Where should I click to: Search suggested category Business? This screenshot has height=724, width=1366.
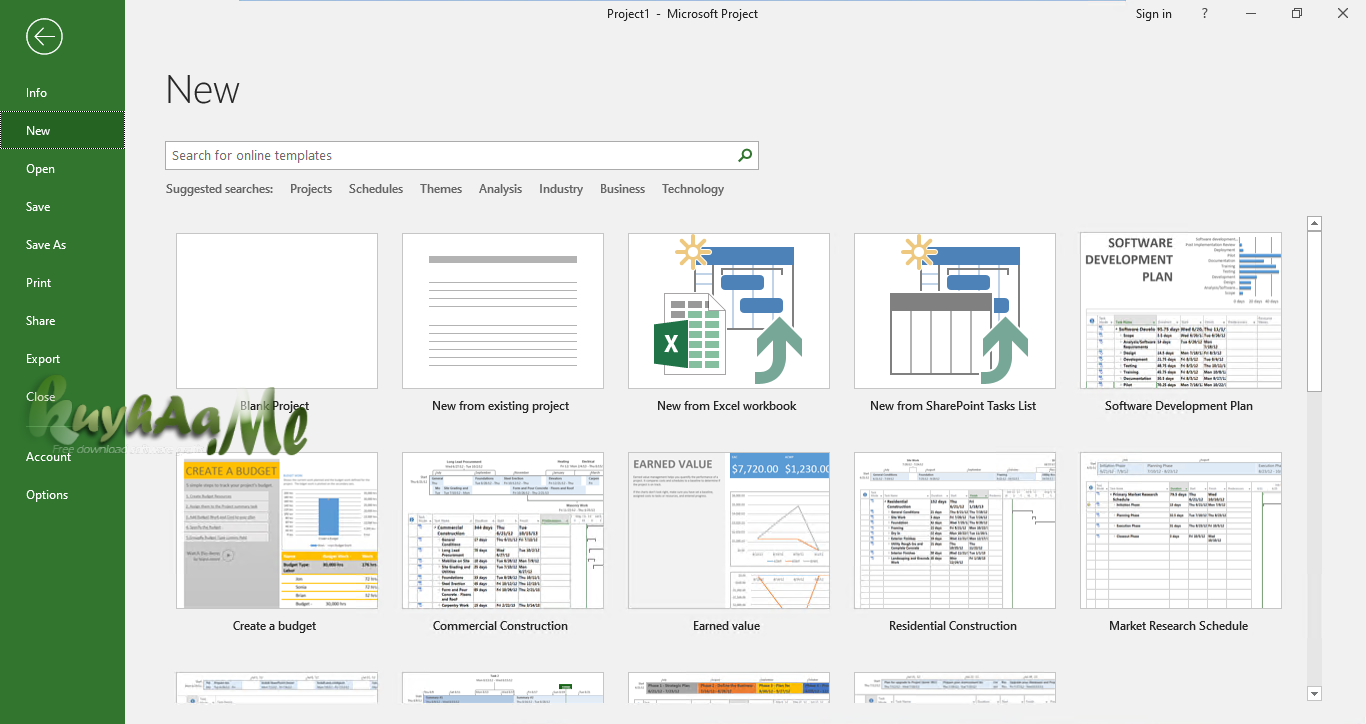tap(622, 189)
